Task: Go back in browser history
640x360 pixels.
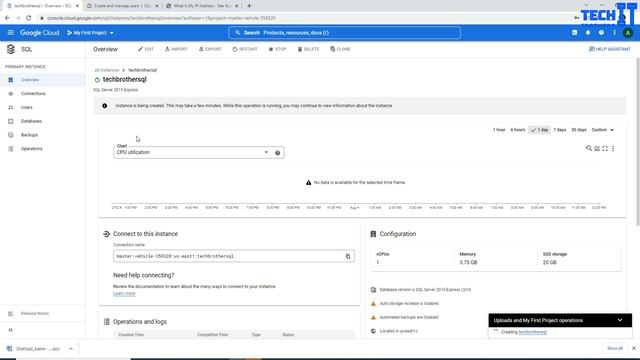Action: coord(7,18)
